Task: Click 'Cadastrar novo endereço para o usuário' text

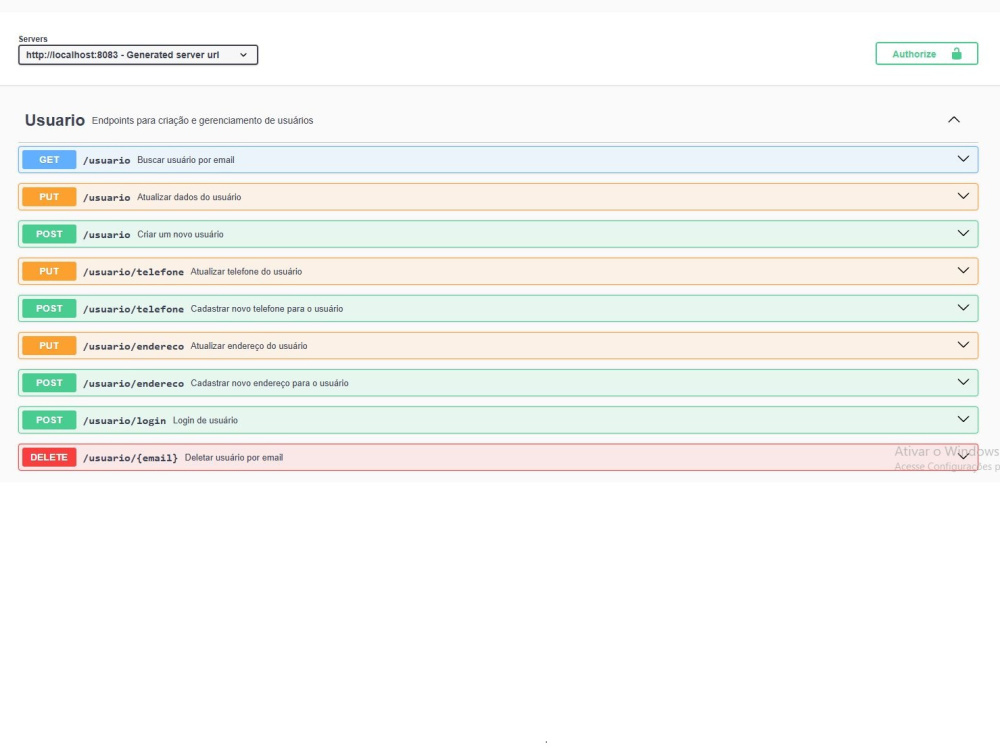Action: pos(269,383)
